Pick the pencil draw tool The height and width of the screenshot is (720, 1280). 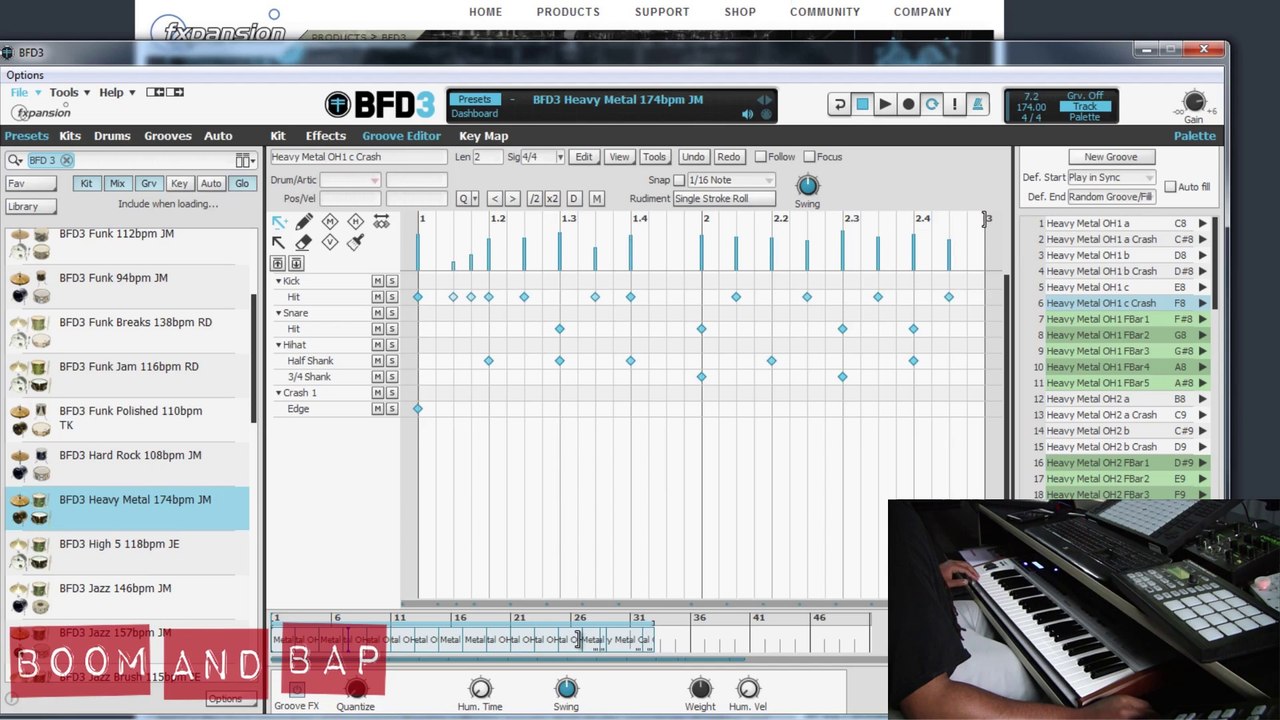[304, 222]
